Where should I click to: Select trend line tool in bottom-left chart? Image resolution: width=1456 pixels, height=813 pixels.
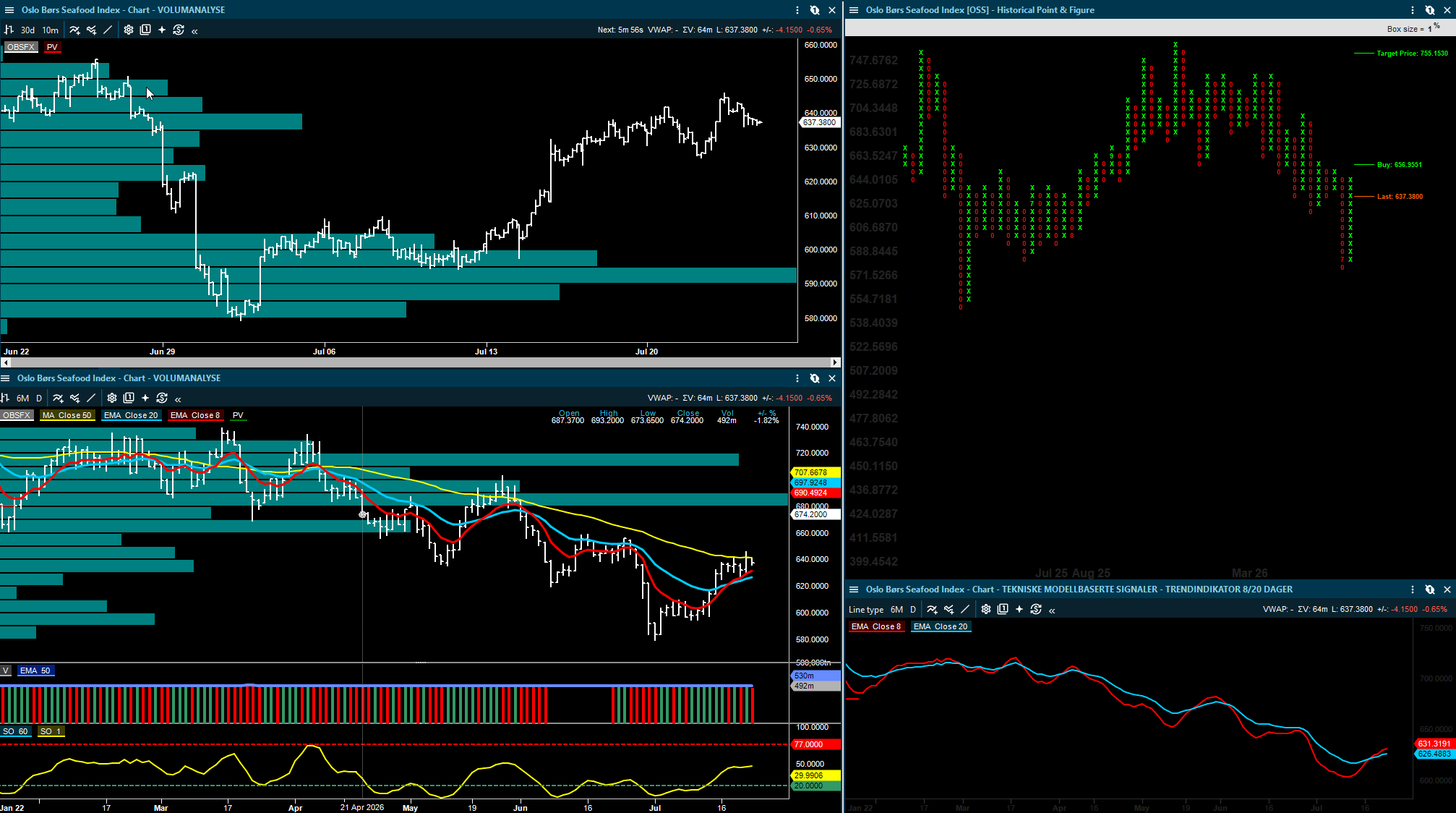pos(91,398)
